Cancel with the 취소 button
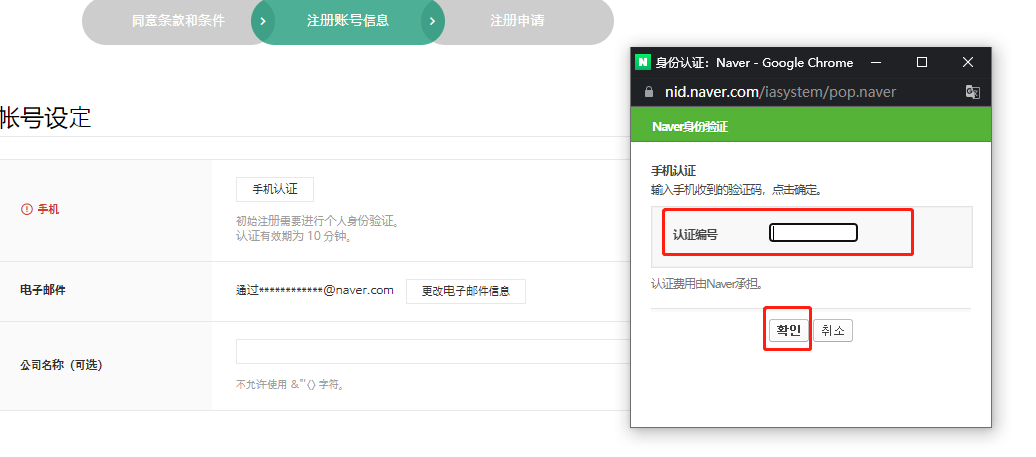This screenshot has height=457, width=1036. [832, 330]
